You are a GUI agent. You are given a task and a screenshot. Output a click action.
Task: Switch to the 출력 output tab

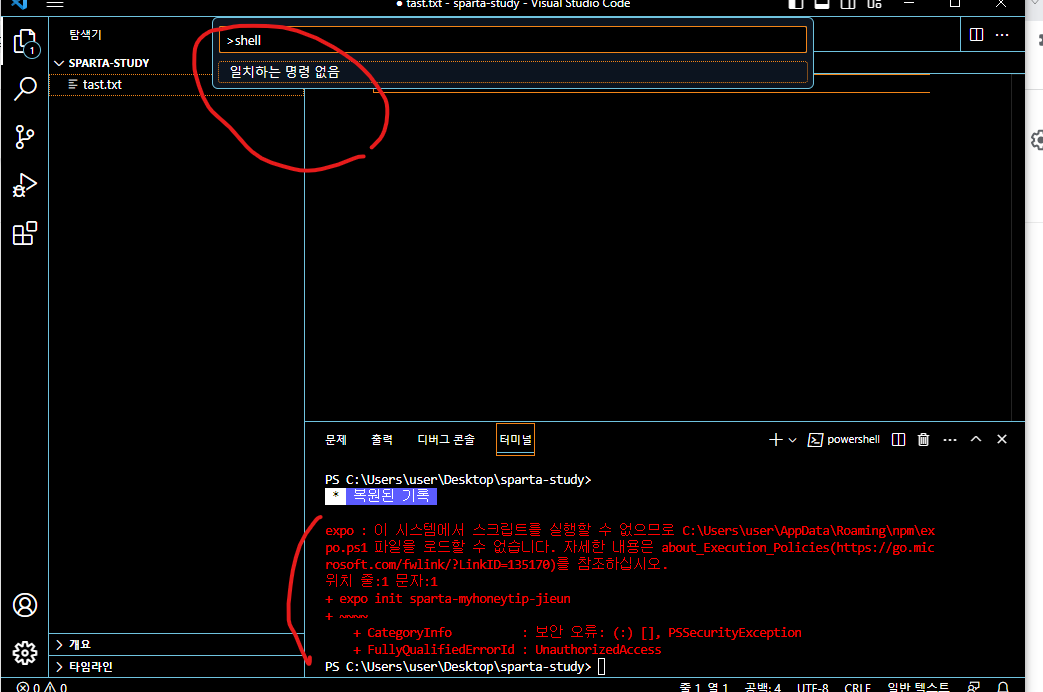pyautogui.click(x=382, y=440)
